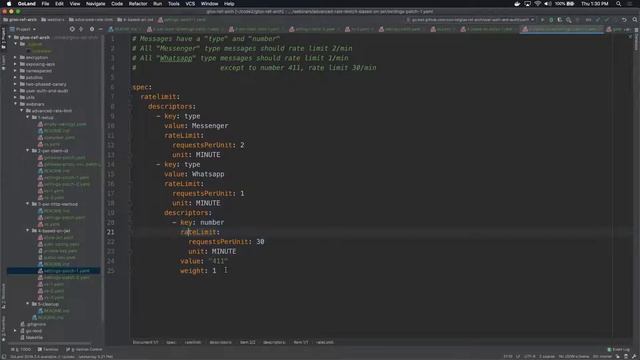The width and height of the screenshot is (640, 360).
Task: Click the 'requestsPerUnit: 30' line
Action: [x=226, y=242]
